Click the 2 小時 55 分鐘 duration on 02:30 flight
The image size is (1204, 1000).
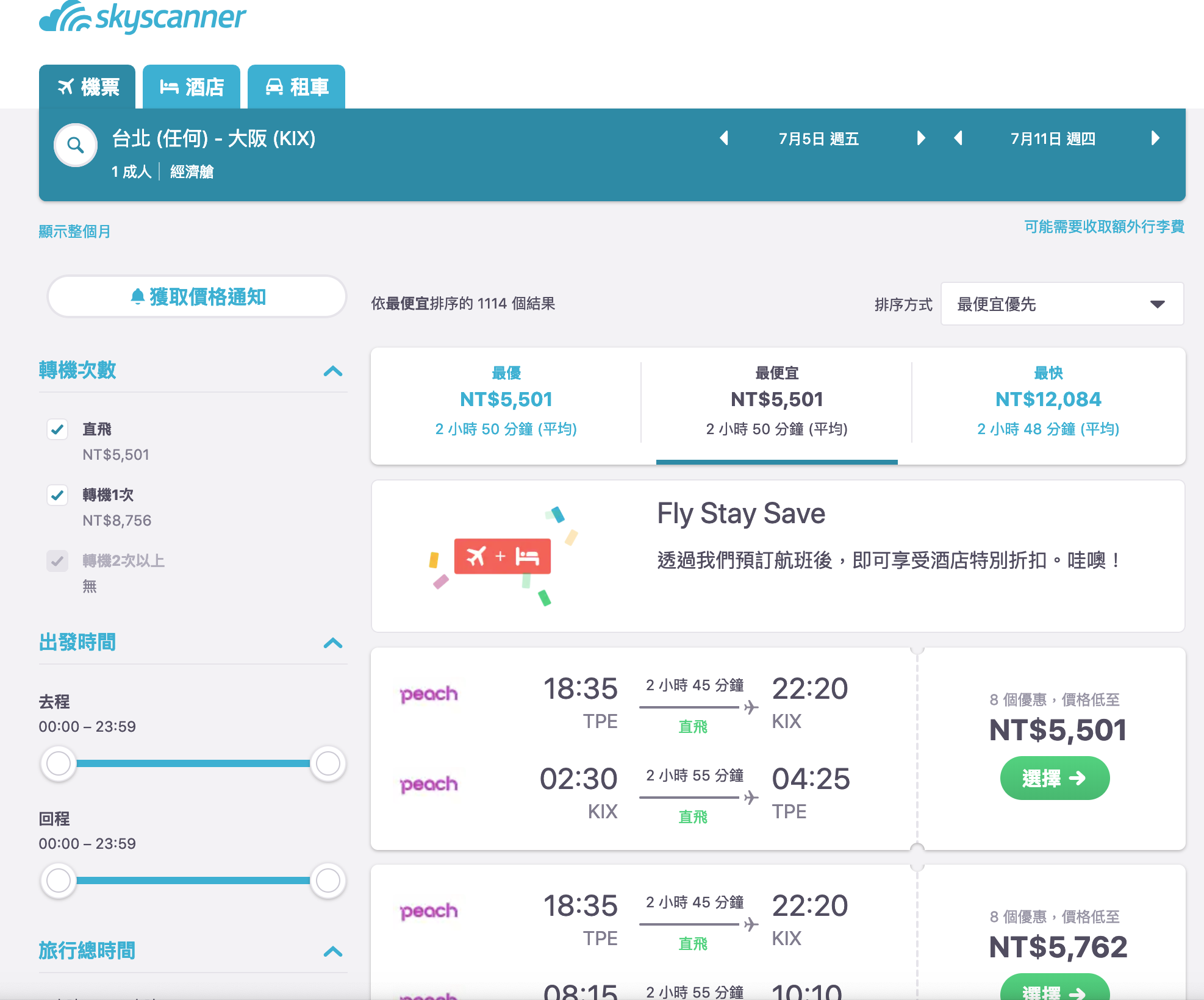[x=695, y=776]
